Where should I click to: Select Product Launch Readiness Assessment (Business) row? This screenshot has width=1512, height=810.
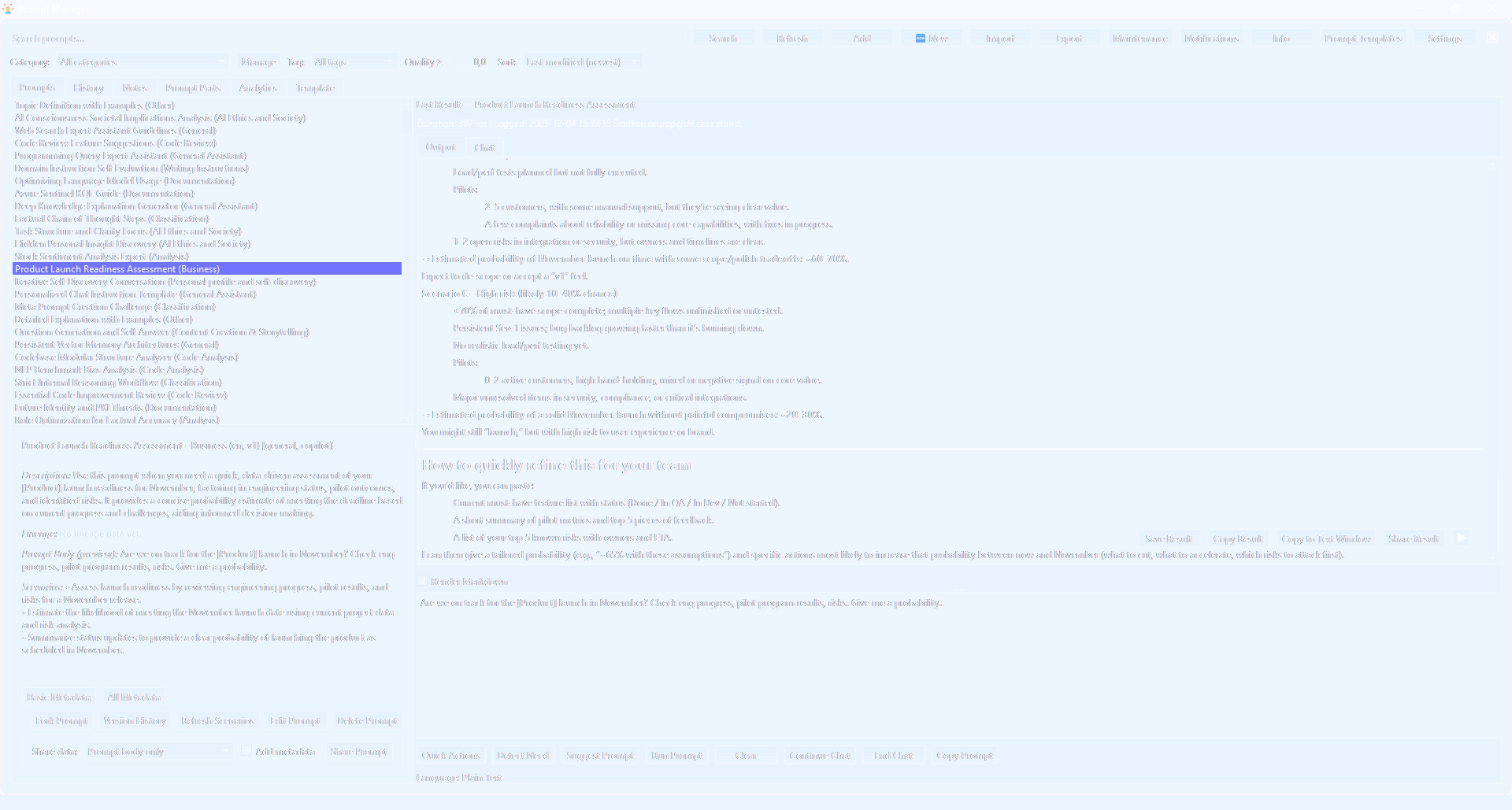click(207, 268)
